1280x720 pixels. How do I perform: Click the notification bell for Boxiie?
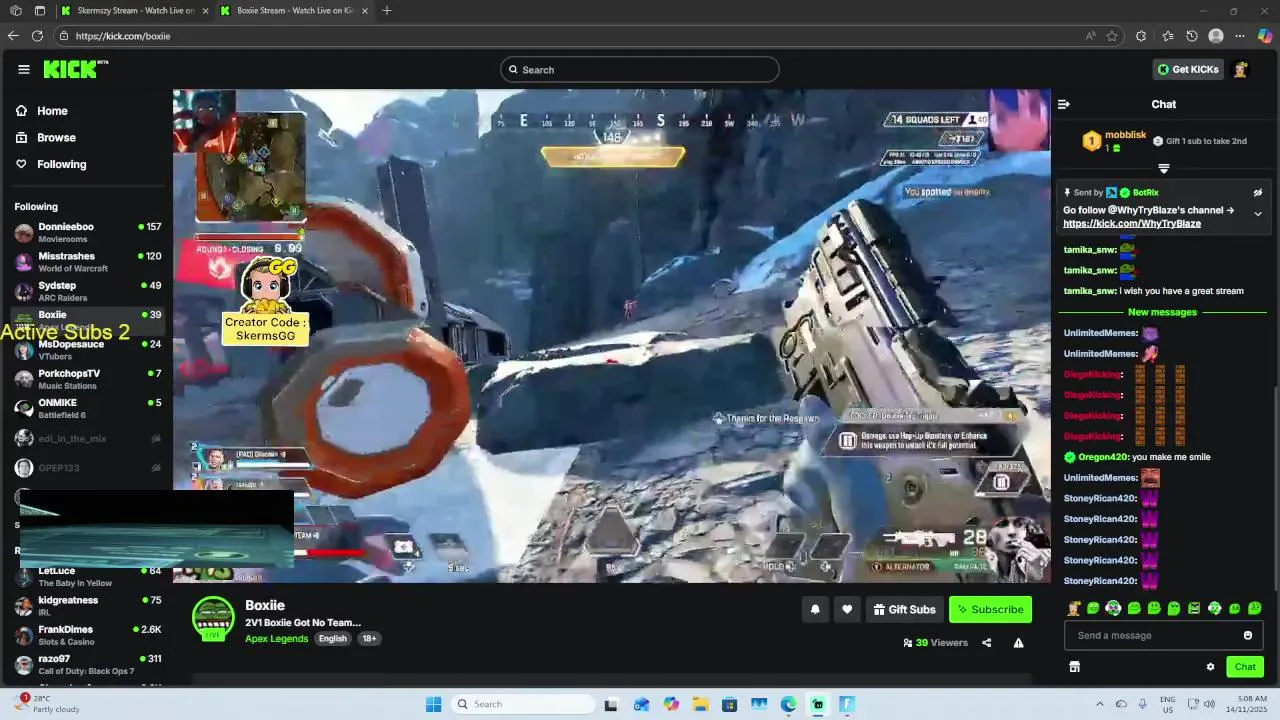pos(815,609)
